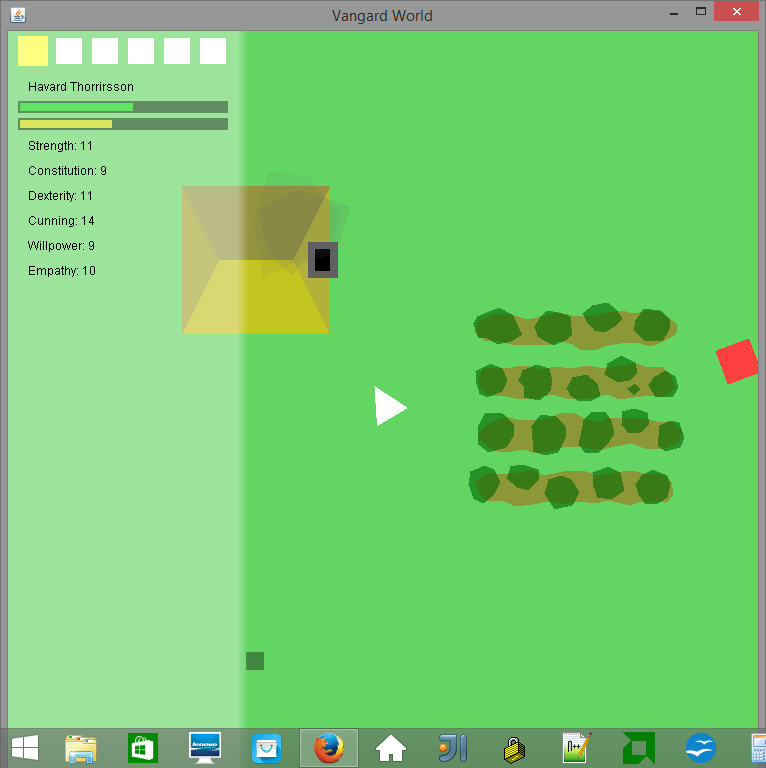
Task: Select the second white slot square
Action: tap(69, 51)
